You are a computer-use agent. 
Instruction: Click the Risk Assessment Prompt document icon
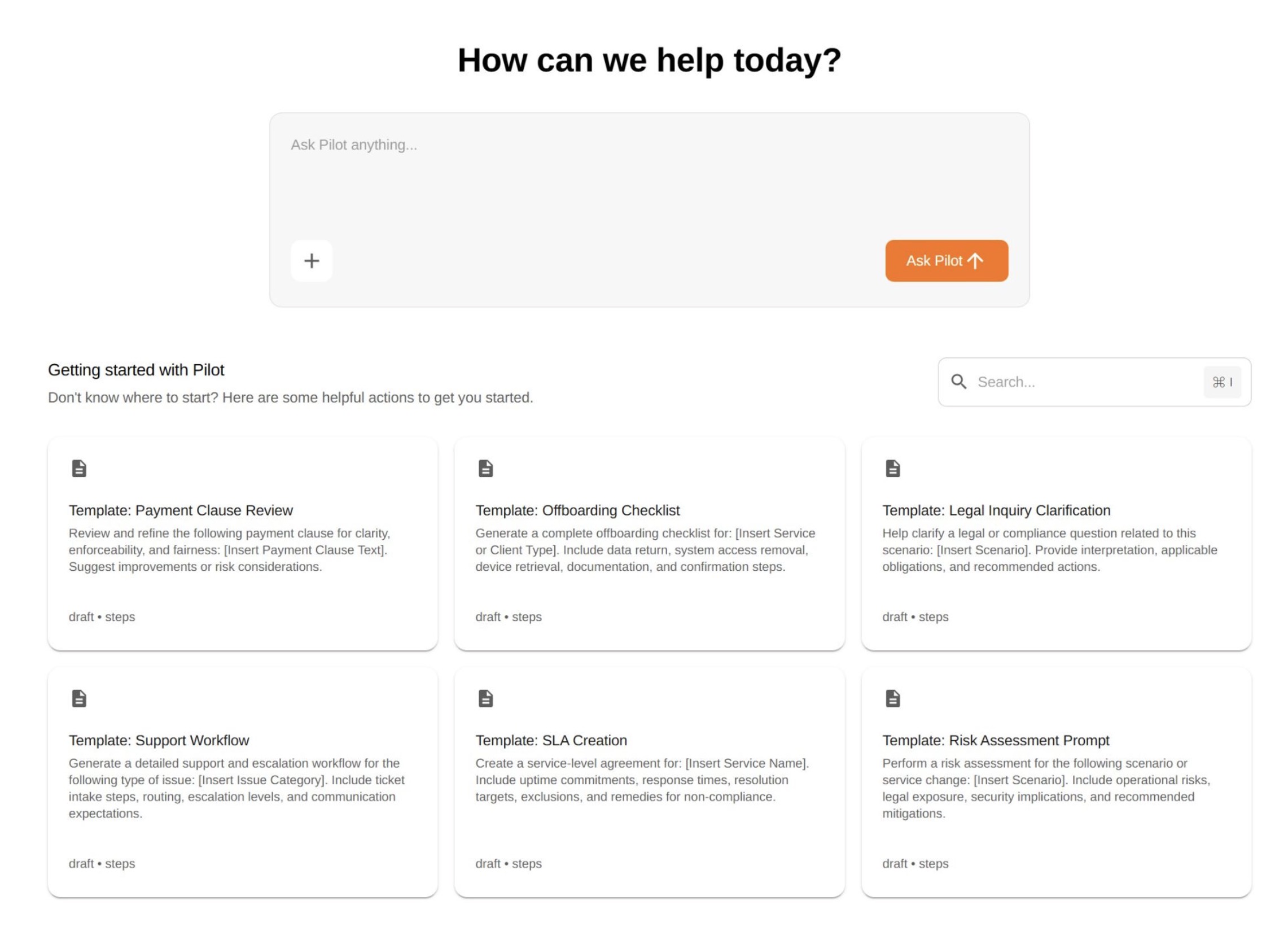click(892, 698)
